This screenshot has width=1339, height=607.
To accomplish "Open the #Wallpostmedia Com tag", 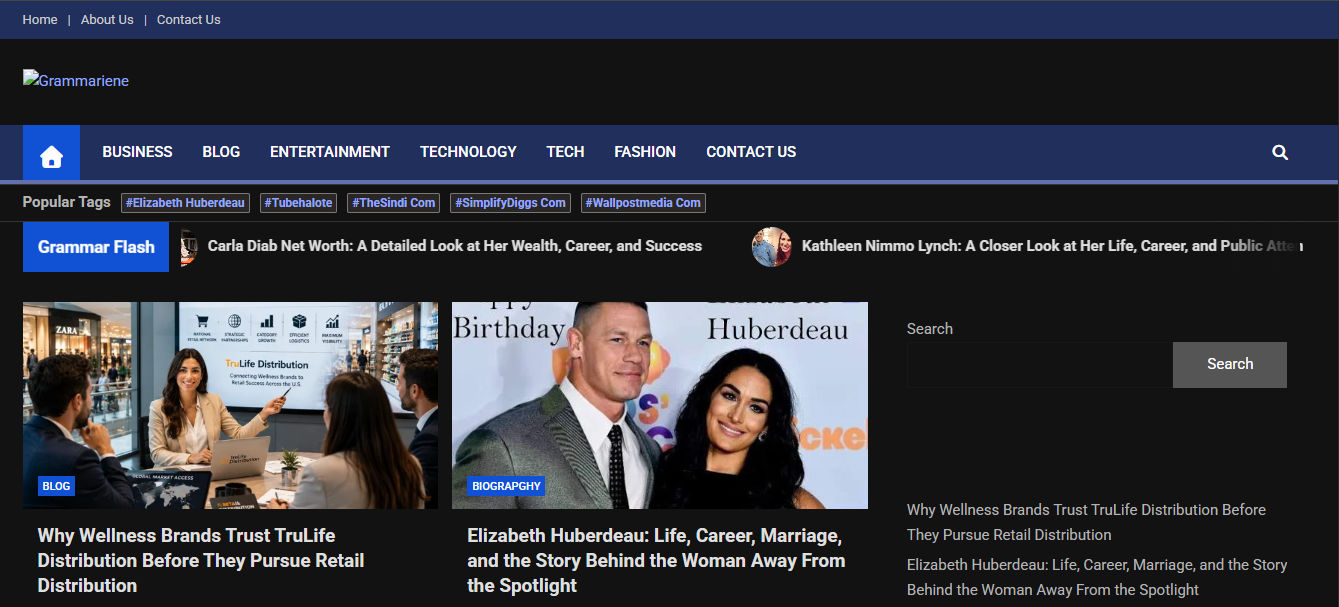I will click(643, 203).
